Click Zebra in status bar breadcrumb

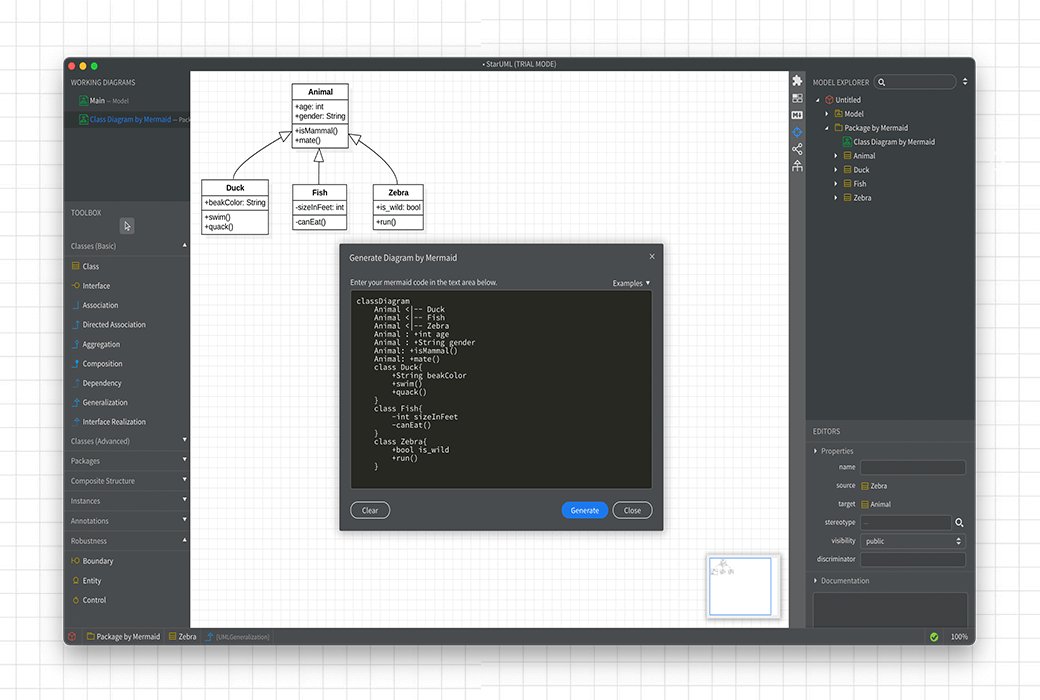182,637
